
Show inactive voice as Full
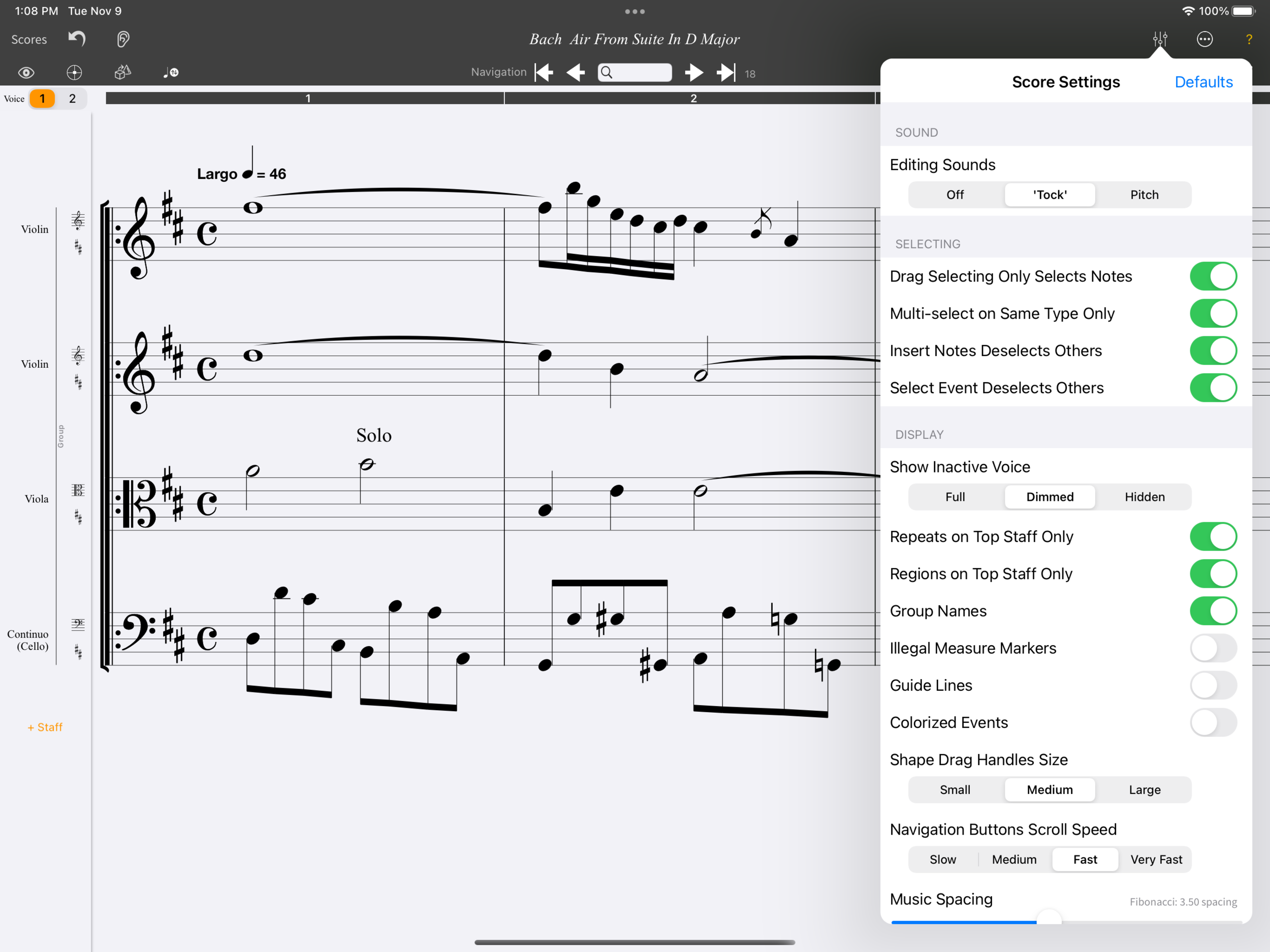pyautogui.click(x=956, y=497)
